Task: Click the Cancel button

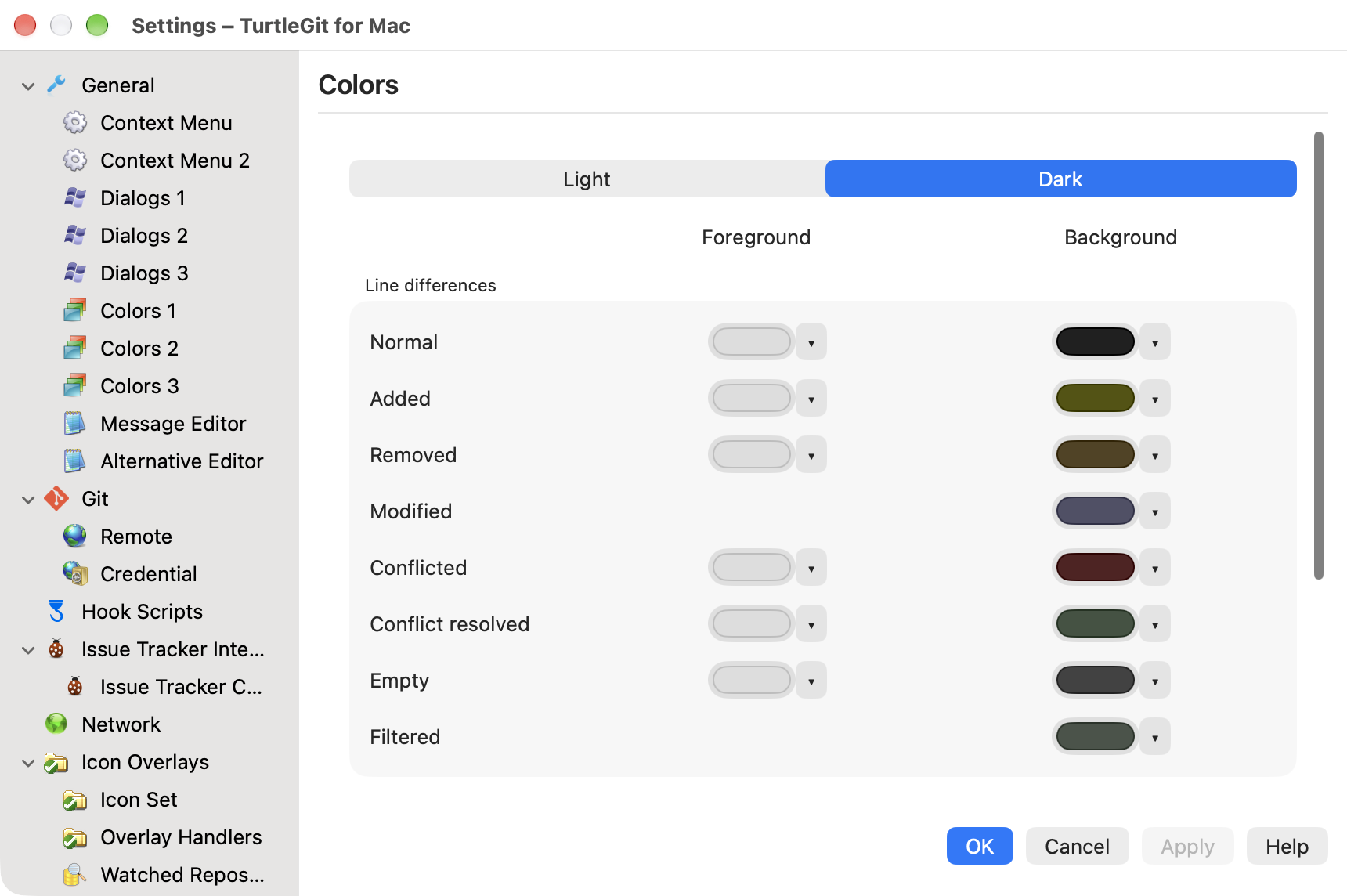Action: pyautogui.click(x=1077, y=846)
